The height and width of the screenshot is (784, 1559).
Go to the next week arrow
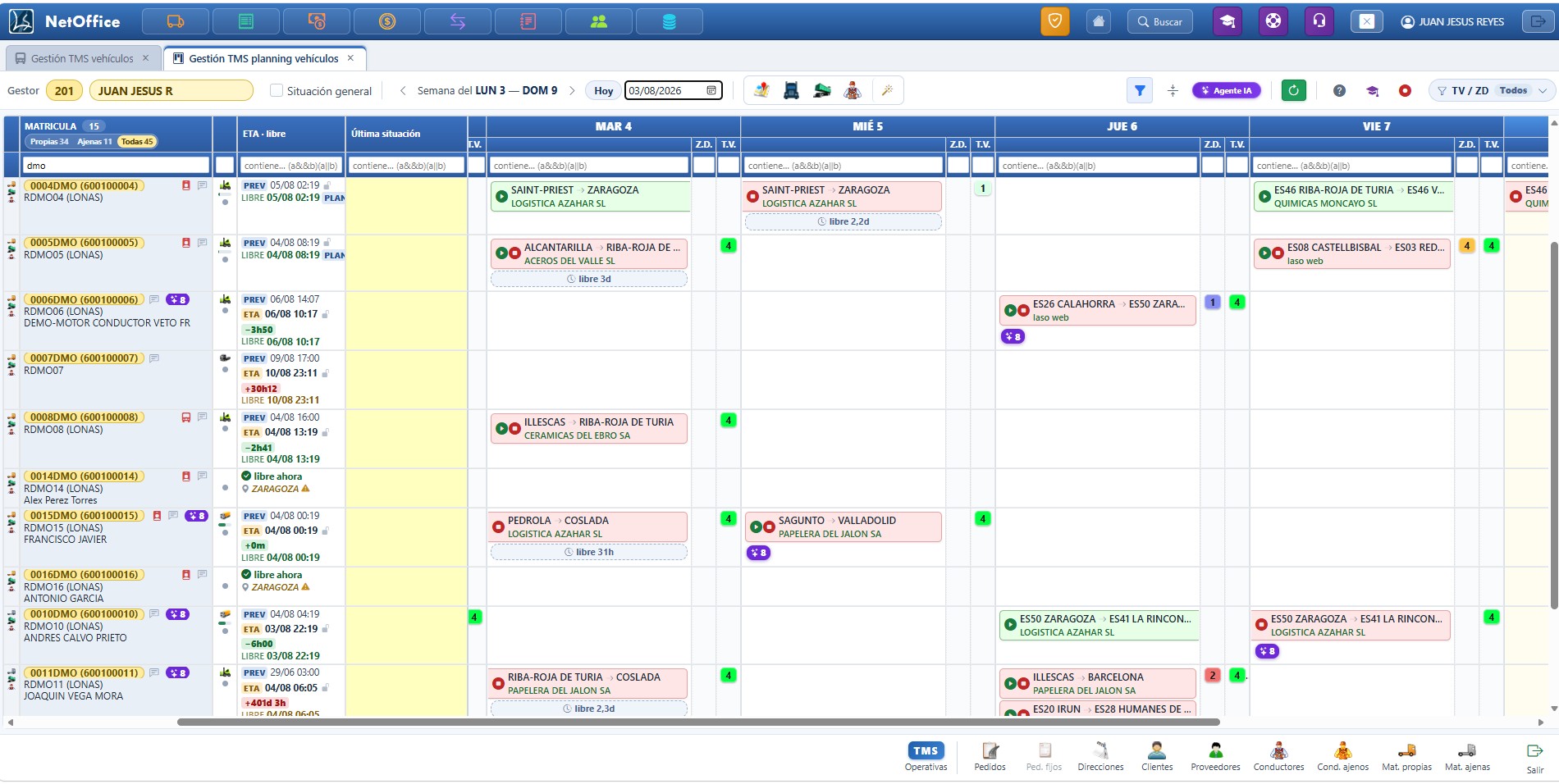[572, 90]
